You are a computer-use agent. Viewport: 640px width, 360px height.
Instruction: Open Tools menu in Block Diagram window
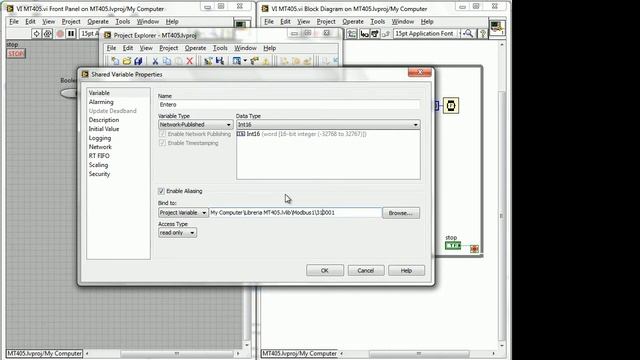click(x=378, y=22)
